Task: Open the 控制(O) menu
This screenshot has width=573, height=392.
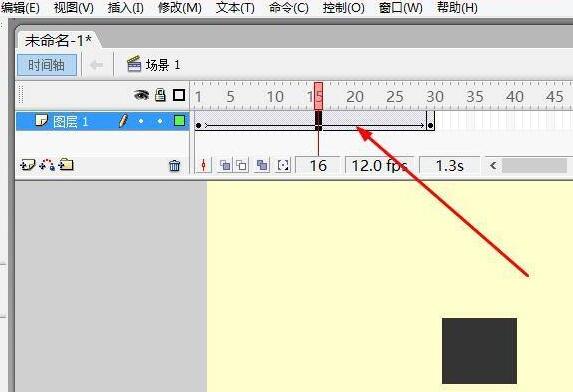Action: point(344,7)
